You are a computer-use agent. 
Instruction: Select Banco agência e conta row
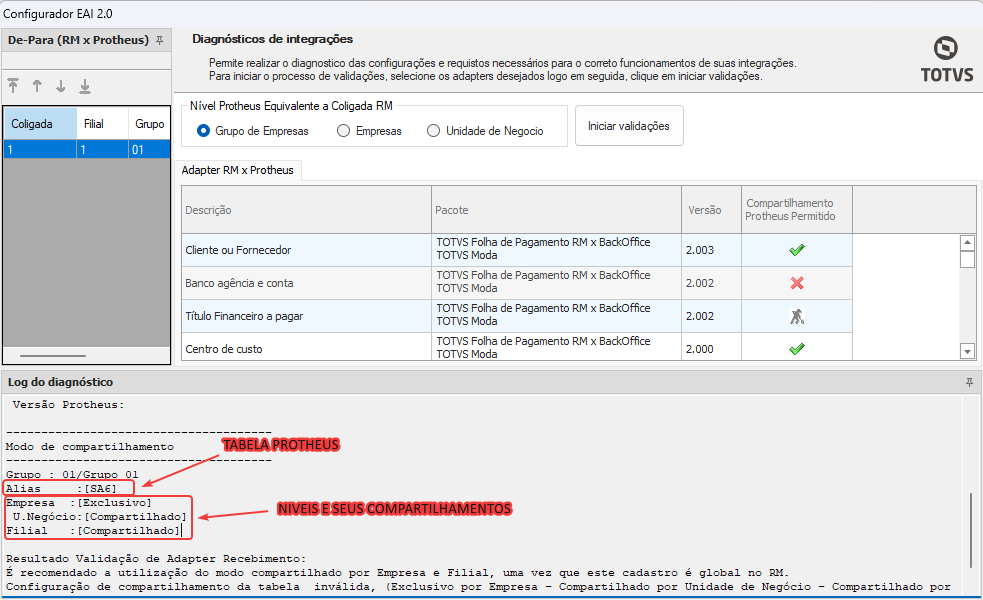coord(517,283)
